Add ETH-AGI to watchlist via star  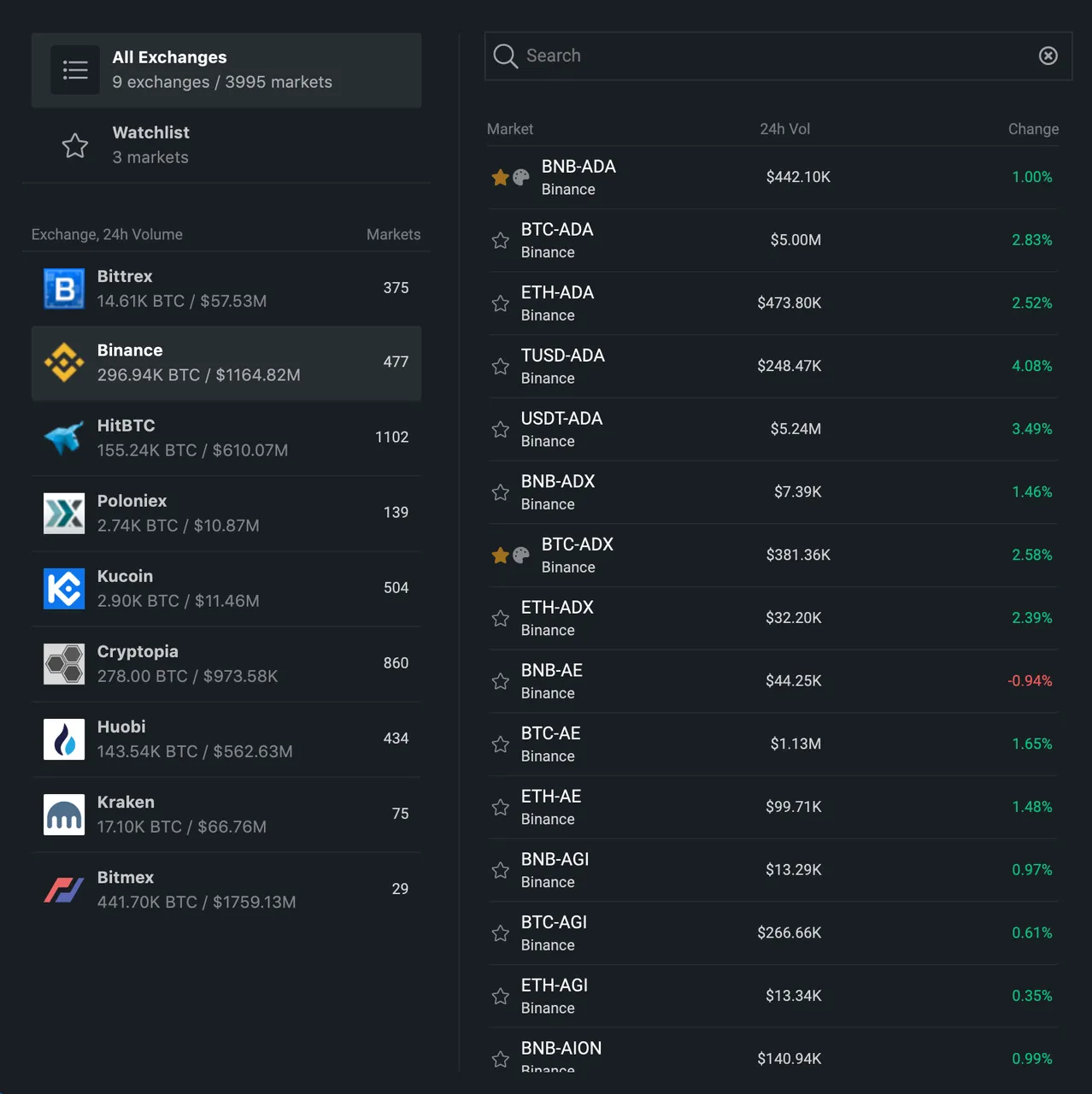501,997
